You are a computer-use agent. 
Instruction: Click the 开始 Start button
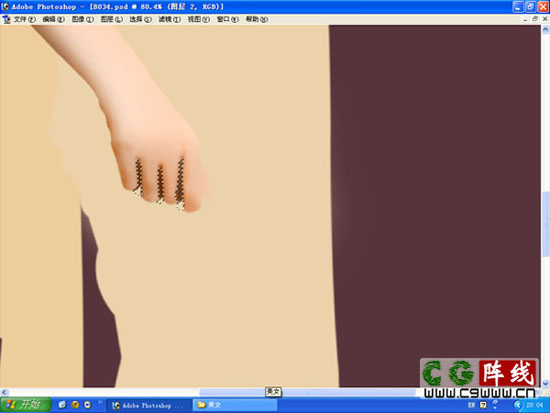coord(26,405)
